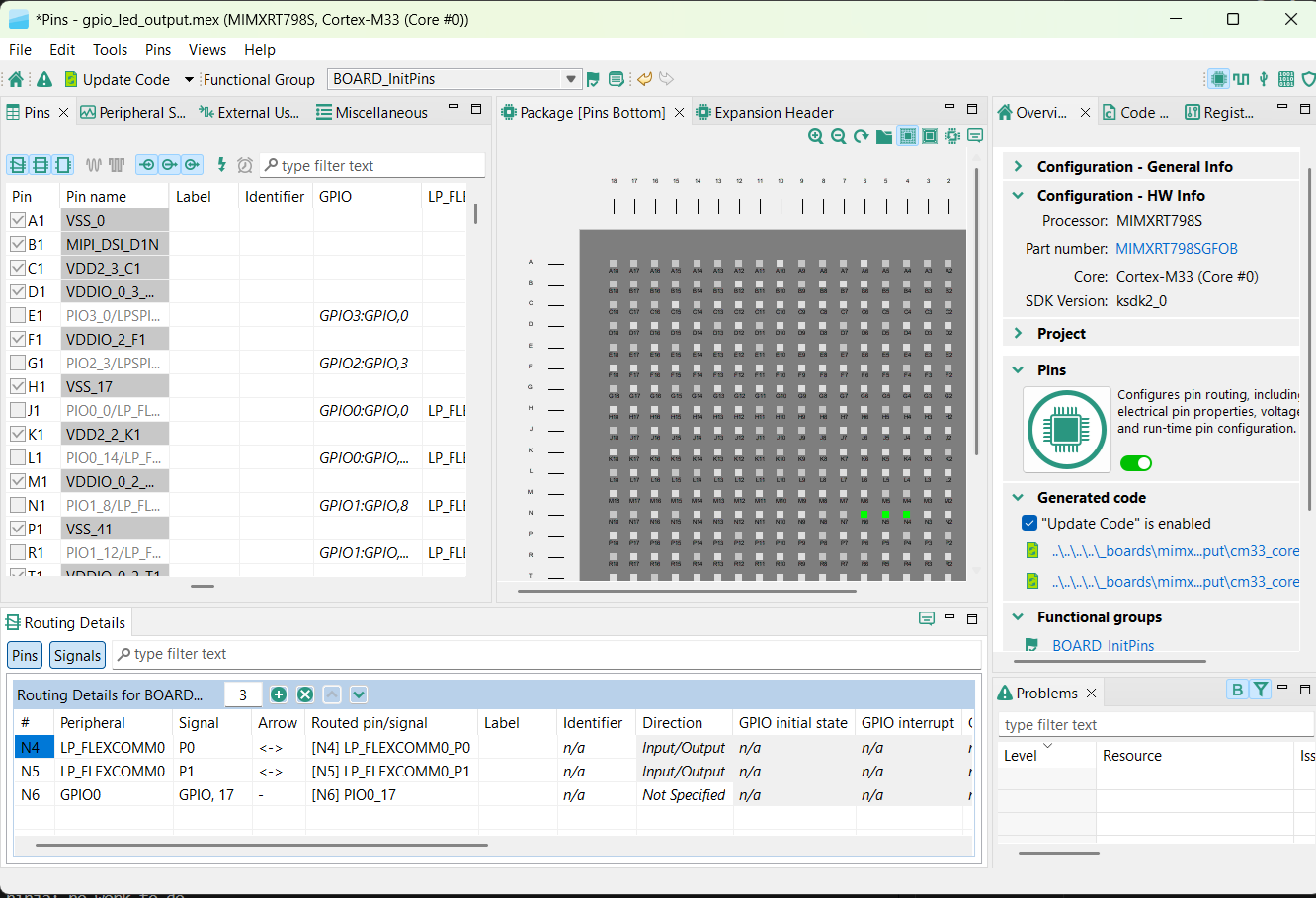This screenshot has height=898, width=1316.
Task: Toggle the Pins tool enable switch
Action: click(1136, 463)
